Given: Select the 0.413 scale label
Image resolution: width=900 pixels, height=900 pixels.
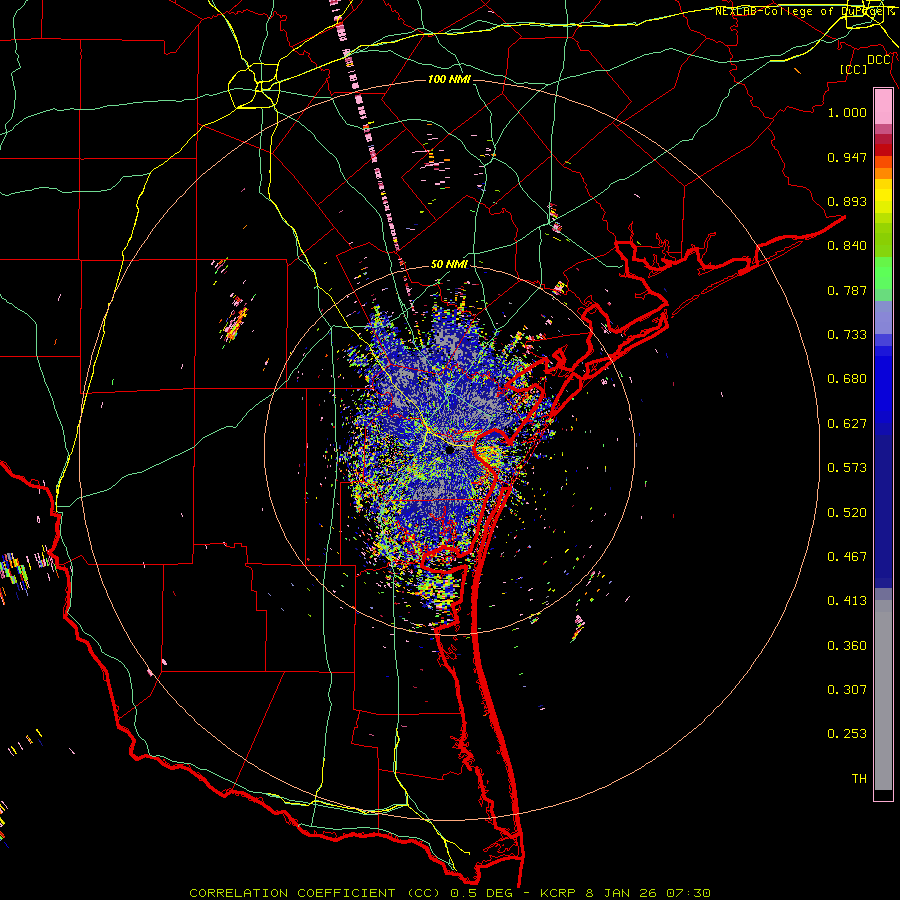Looking at the screenshot, I should [x=847, y=601].
